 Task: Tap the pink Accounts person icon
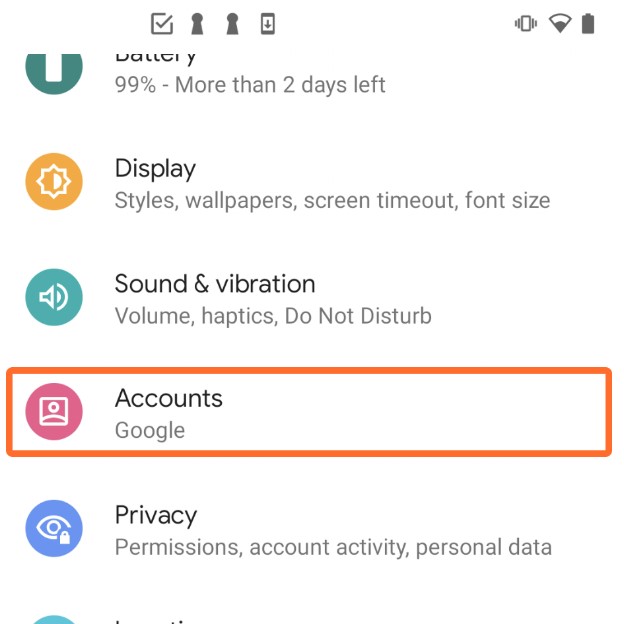(x=54, y=411)
